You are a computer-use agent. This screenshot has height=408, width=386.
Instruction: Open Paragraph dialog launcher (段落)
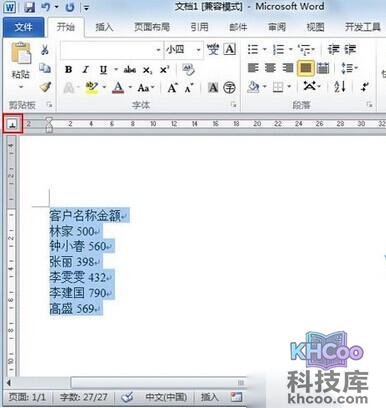tap(369, 105)
